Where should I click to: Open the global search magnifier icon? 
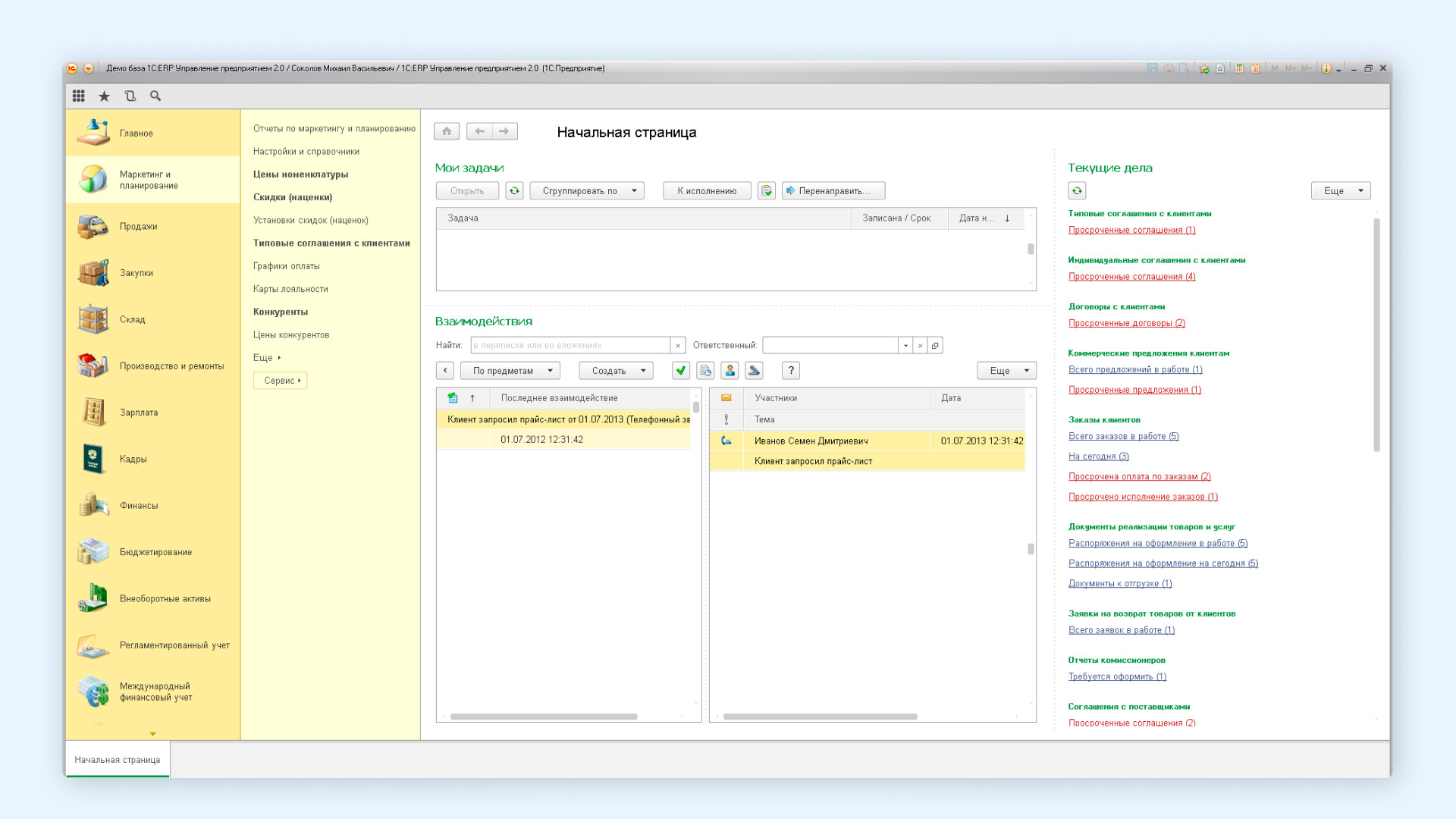pos(155,96)
